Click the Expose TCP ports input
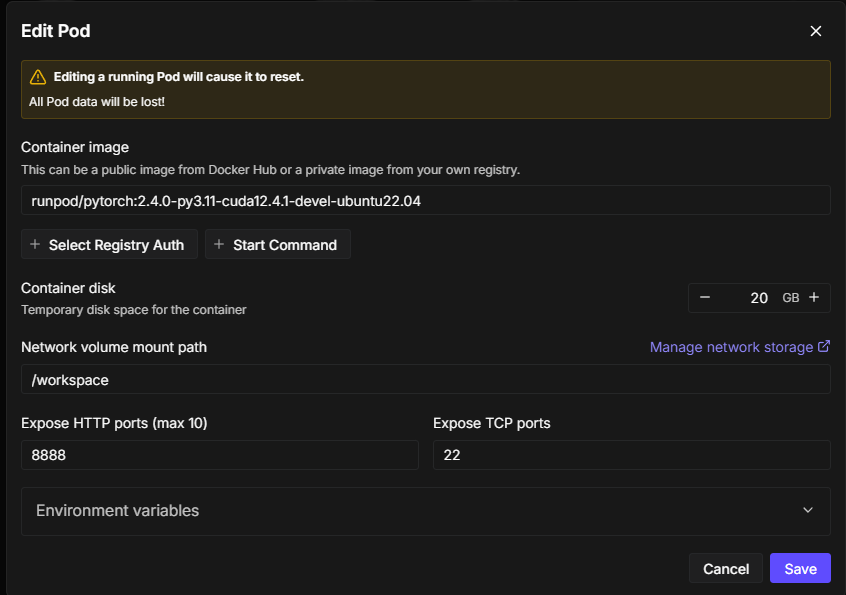Viewport: 846px width, 595px height. pyautogui.click(x=631, y=455)
